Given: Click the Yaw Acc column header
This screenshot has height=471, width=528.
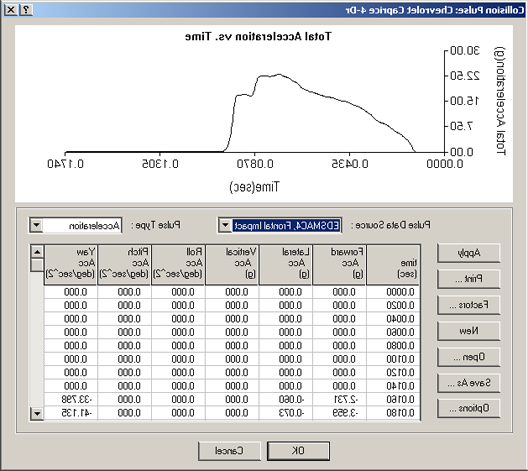Looking at the screenshot, I should 71,265.
